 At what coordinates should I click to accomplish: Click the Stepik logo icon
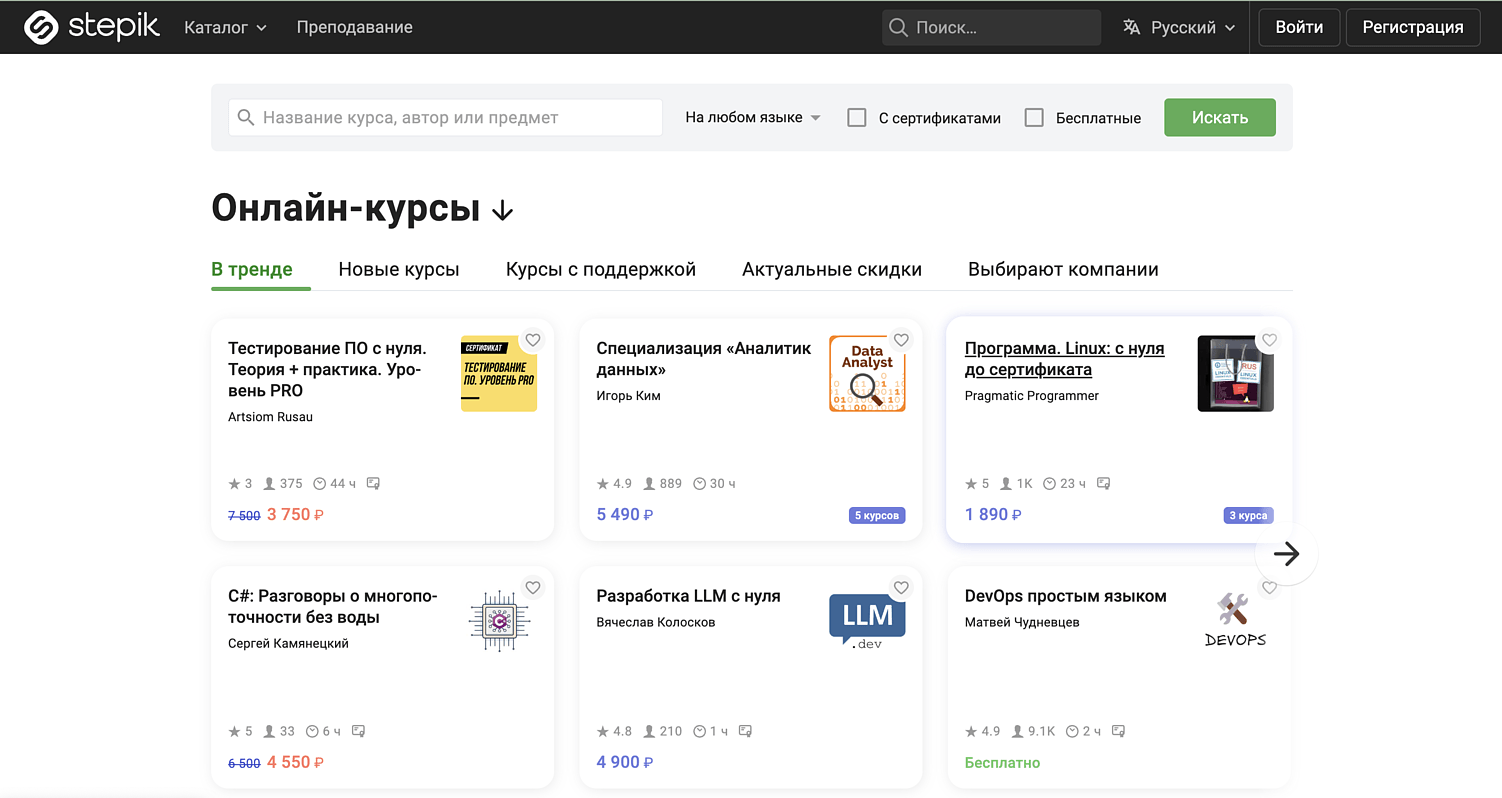40,27
